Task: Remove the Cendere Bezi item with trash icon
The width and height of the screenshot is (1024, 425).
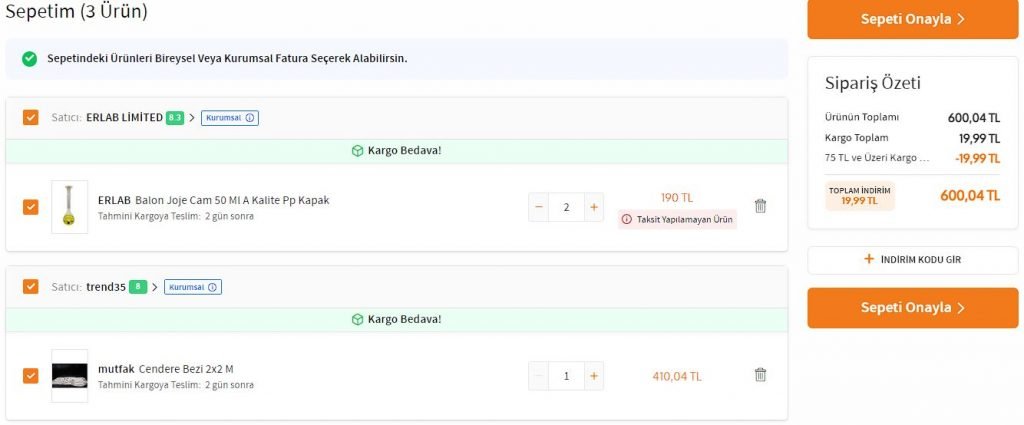Action: [x=760, y=375]
